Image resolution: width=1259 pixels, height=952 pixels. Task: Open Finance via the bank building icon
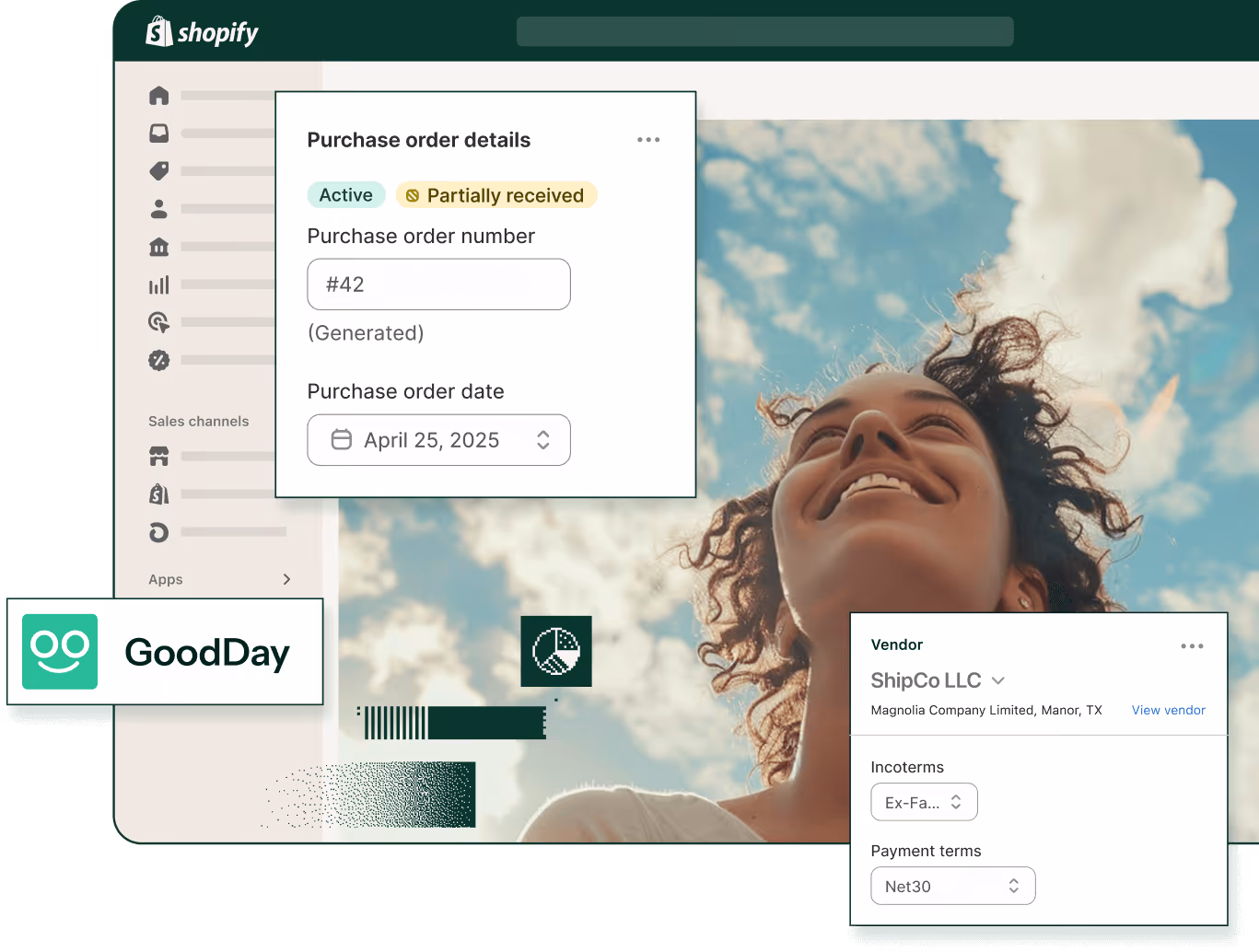[158, 247]
